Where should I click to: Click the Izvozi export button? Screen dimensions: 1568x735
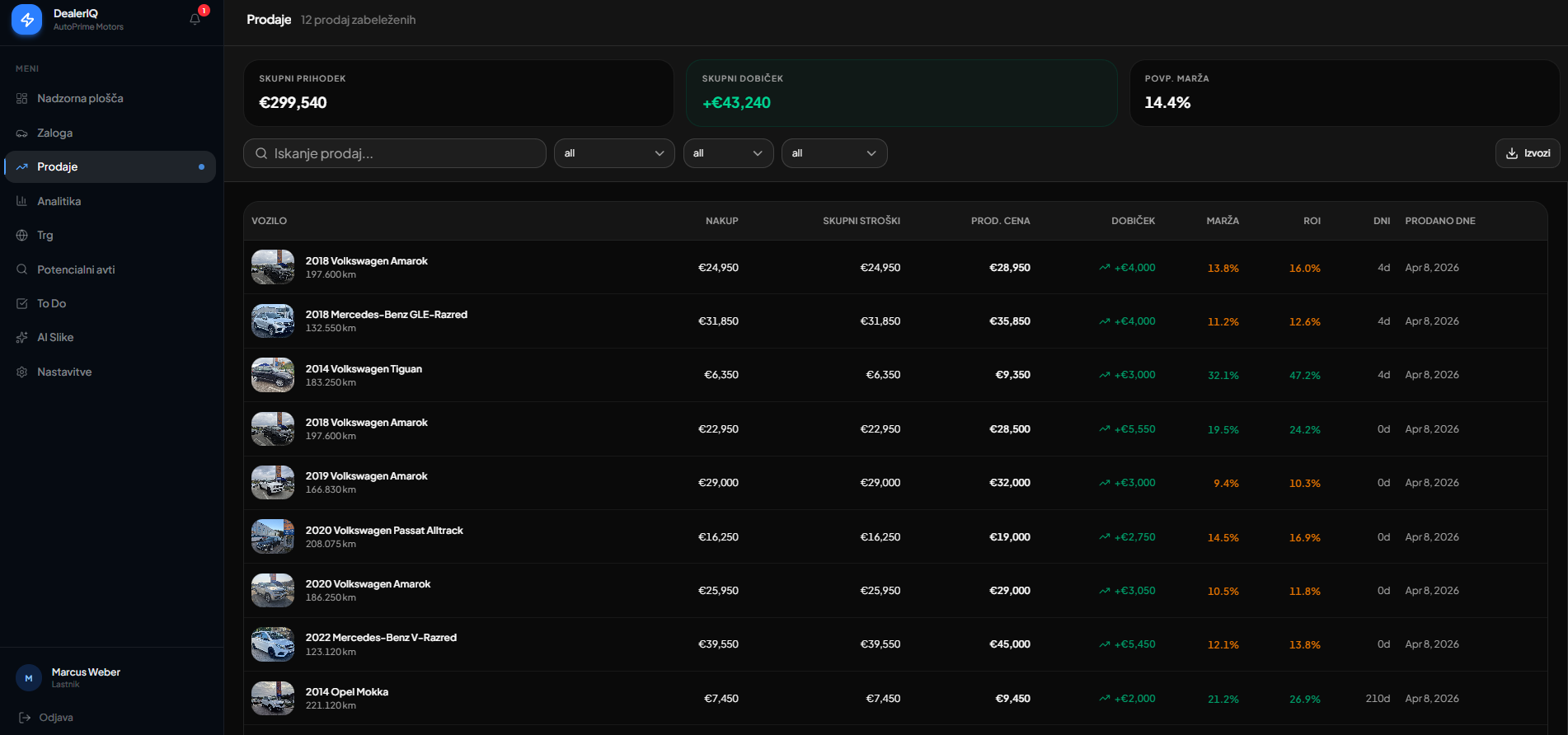coord(1527,153)
